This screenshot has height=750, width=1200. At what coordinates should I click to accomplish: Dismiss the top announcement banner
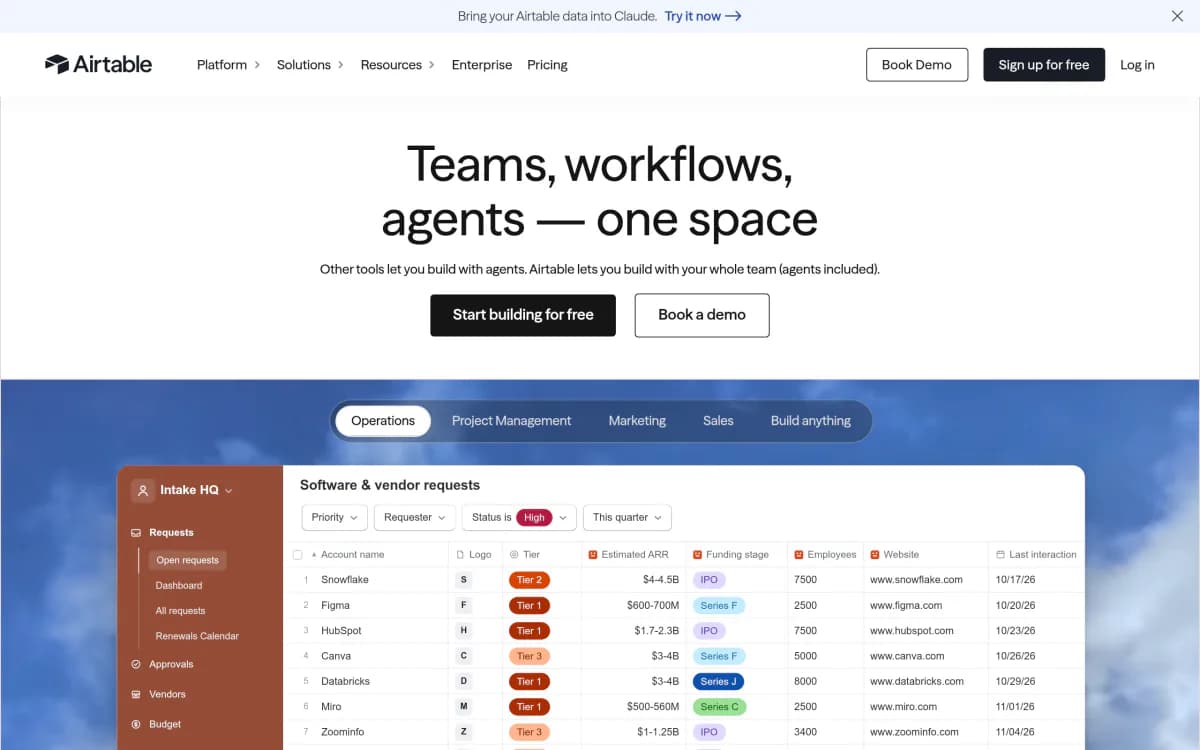(x=1177, y=16)
